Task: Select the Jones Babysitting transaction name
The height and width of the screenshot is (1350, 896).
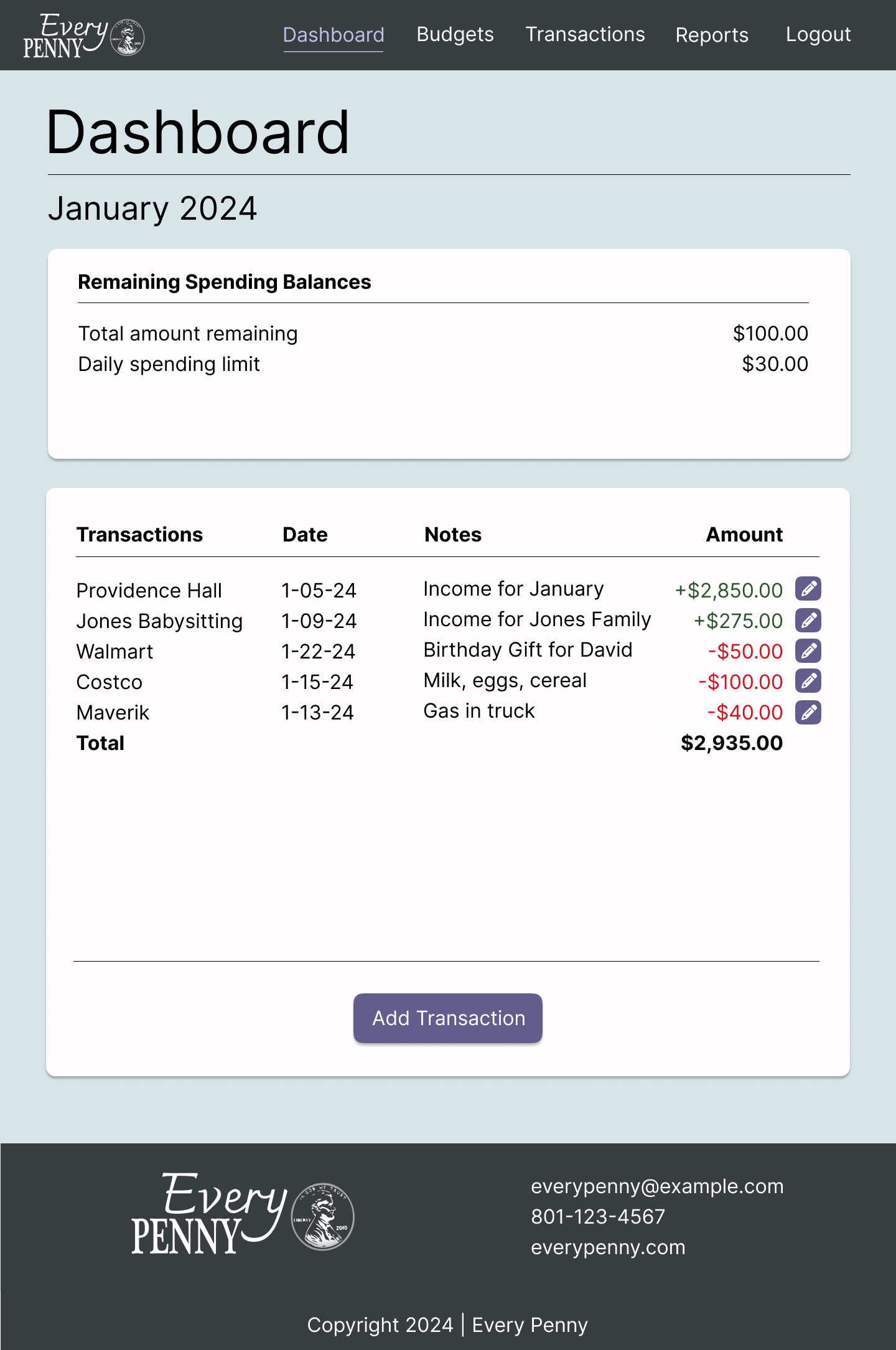Action: (x=159, y=621)
